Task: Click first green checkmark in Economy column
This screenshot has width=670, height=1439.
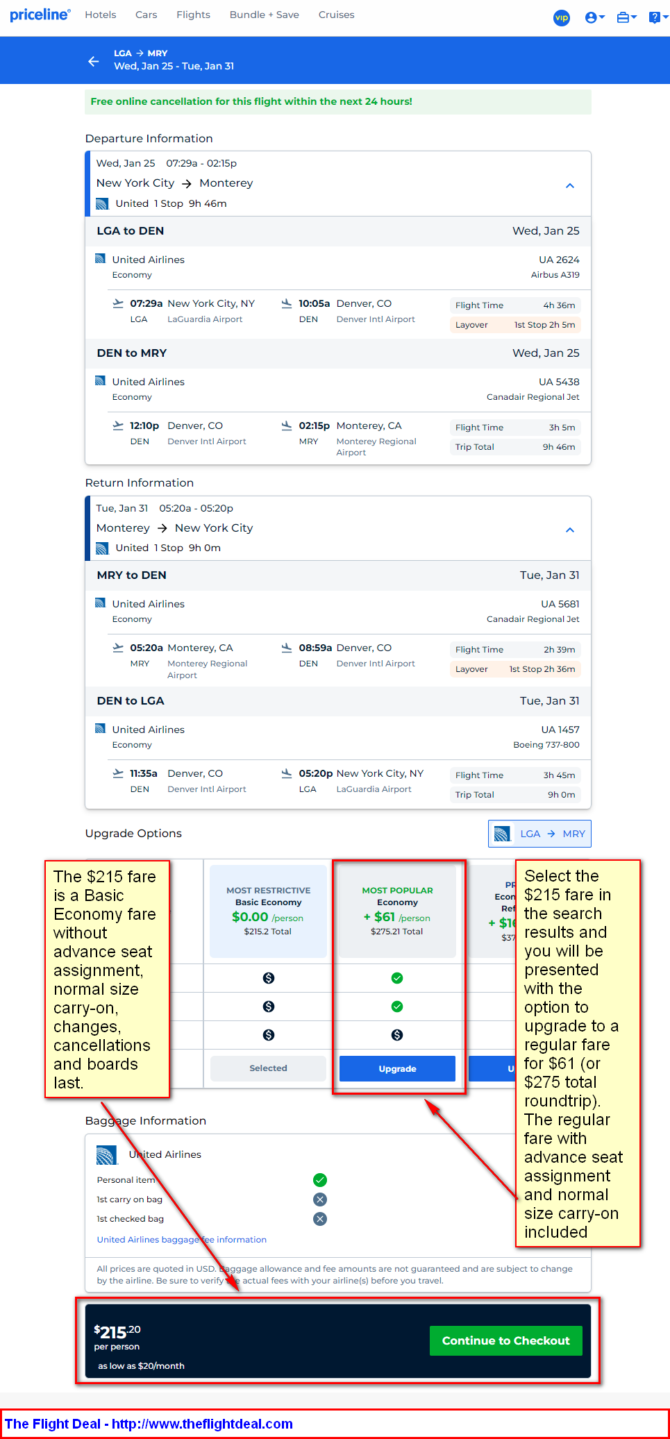Action: (x=397, y=978)
